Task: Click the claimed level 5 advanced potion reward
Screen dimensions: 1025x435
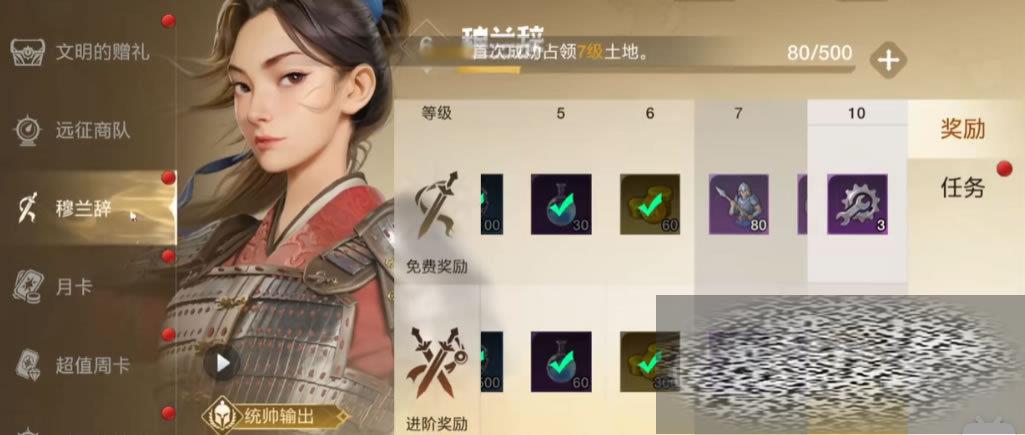Action: [x=561, y=362]
